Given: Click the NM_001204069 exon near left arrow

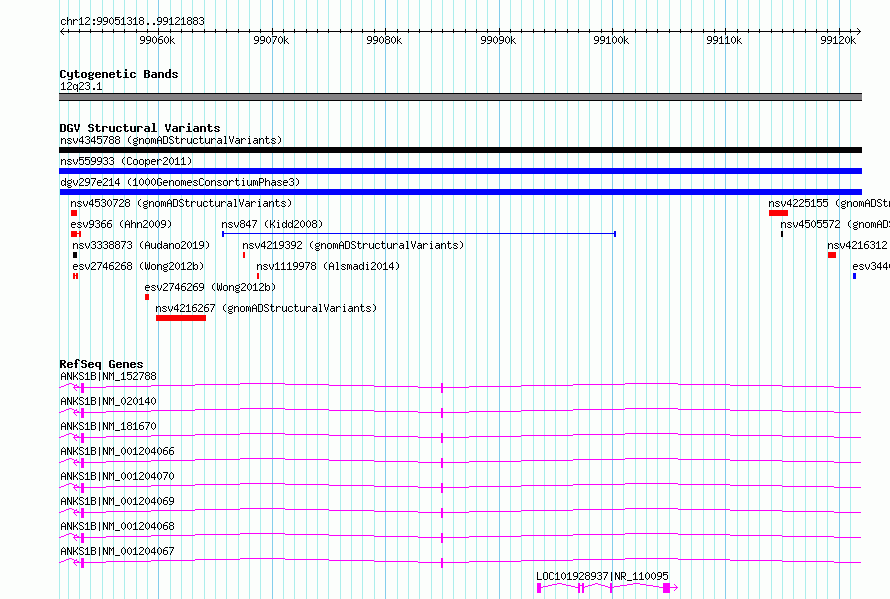Looking at the screenshot, I should (x=82, y=513).
